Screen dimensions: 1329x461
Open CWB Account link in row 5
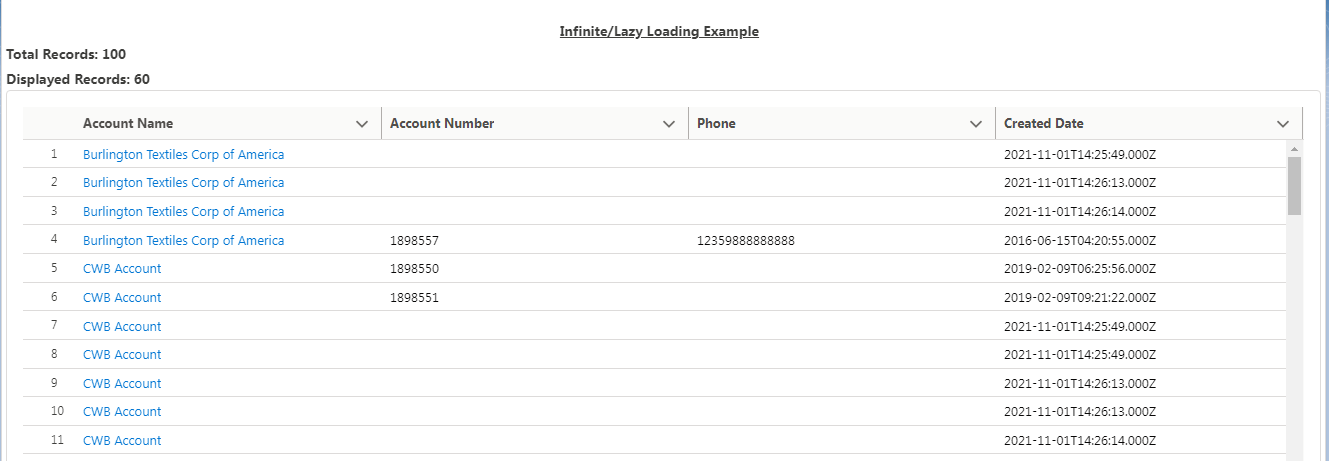(x=122, y=269)
